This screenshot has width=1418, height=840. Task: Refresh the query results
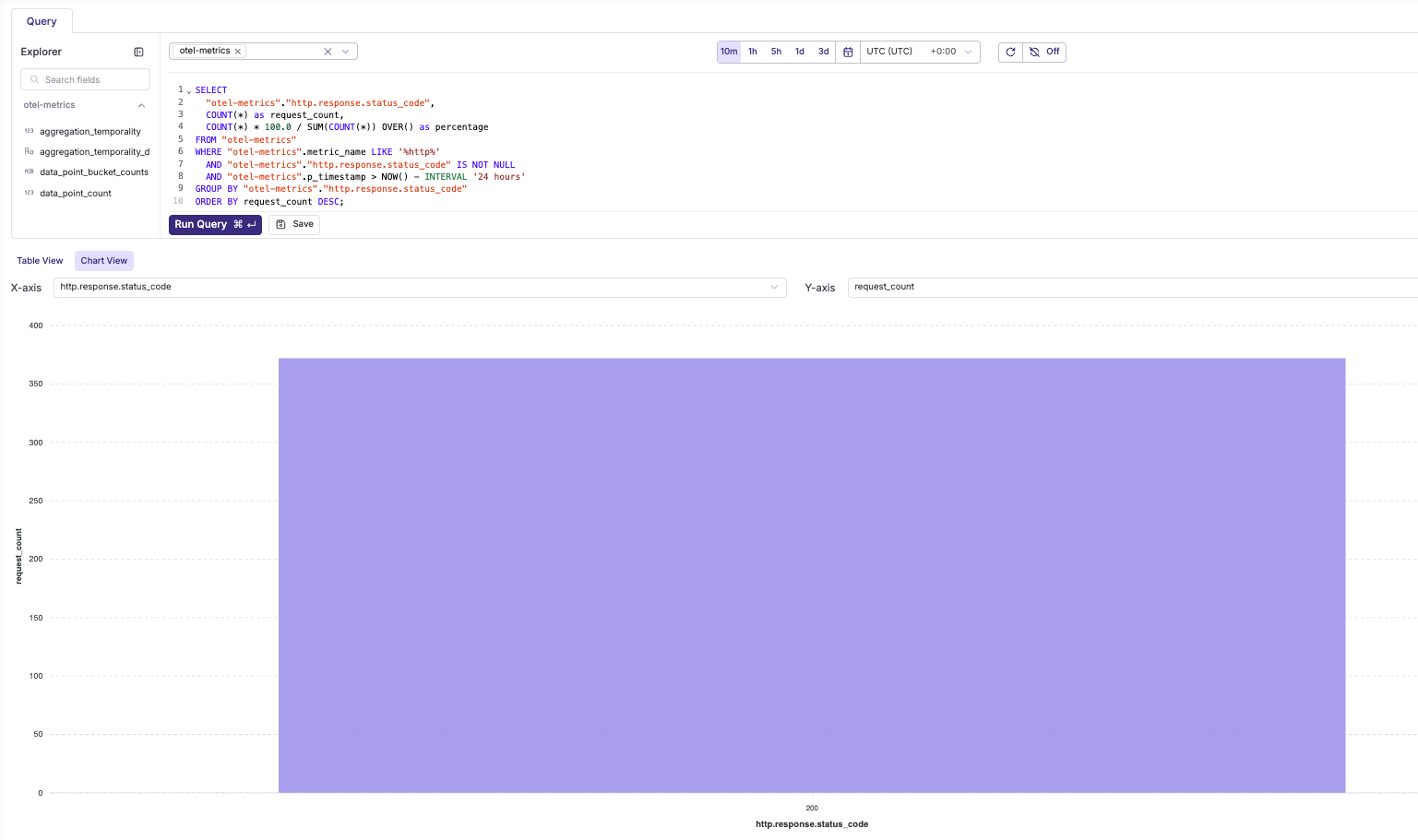pyautogui.click(x=1010, y=52)
